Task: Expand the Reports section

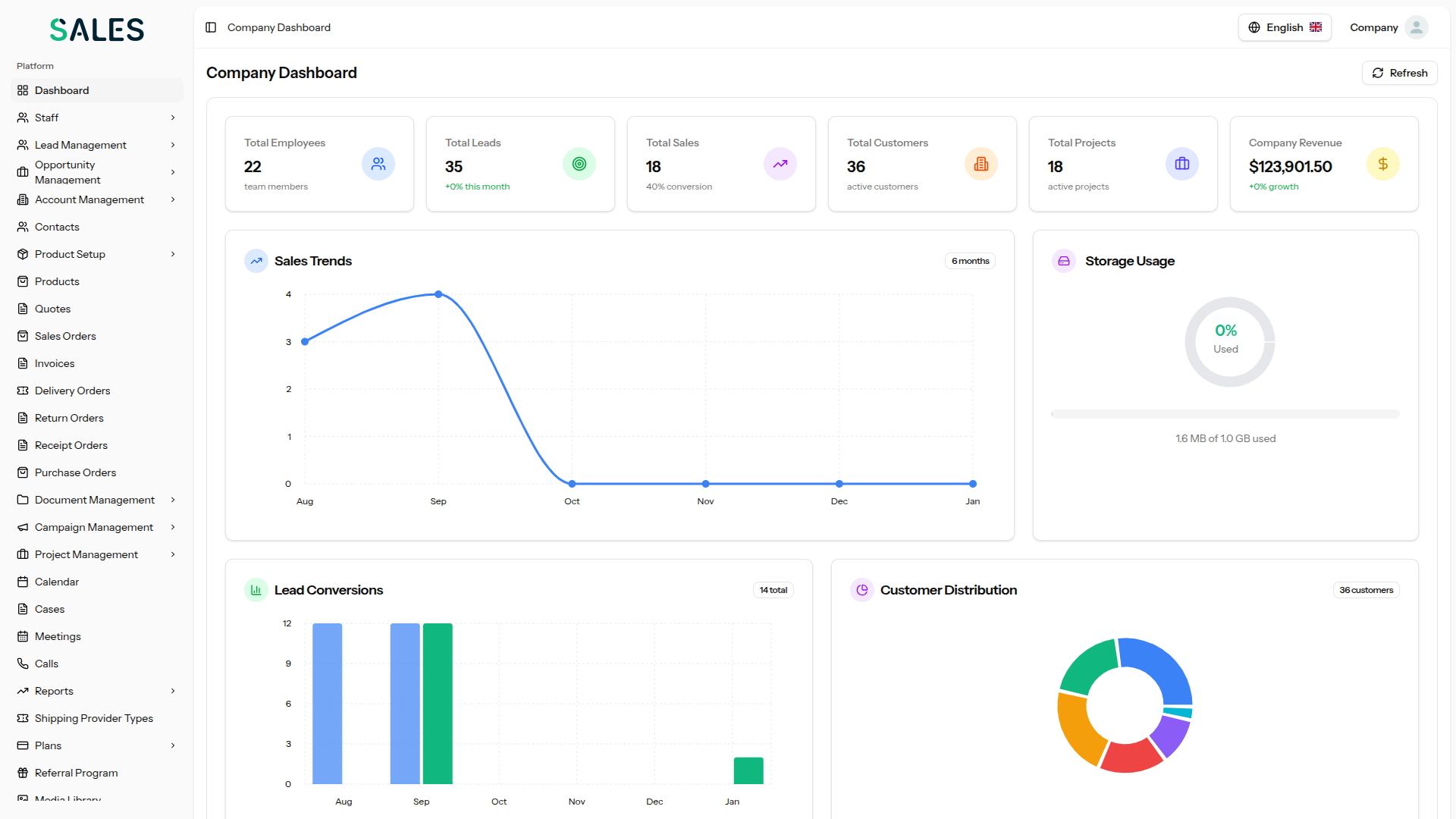Action: (x=173, y=691)
